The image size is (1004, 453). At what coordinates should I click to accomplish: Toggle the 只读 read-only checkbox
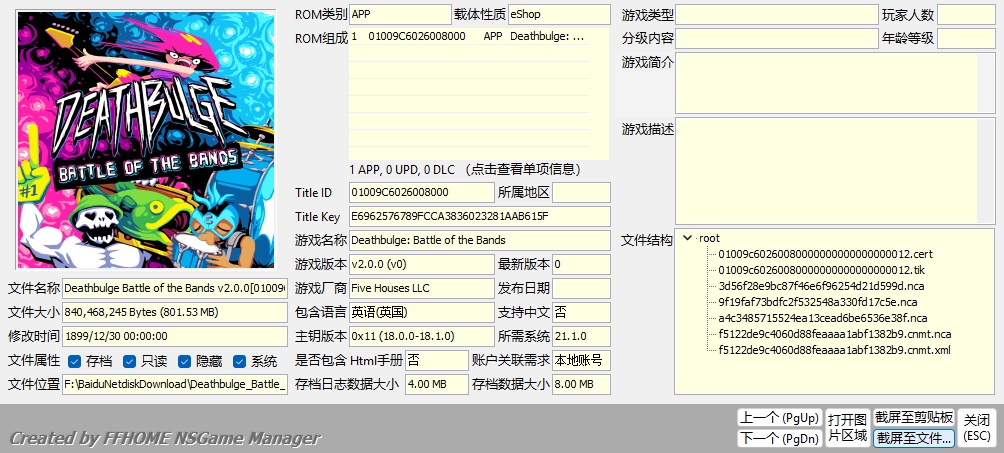pyautogui.click(x=129, y=361)
